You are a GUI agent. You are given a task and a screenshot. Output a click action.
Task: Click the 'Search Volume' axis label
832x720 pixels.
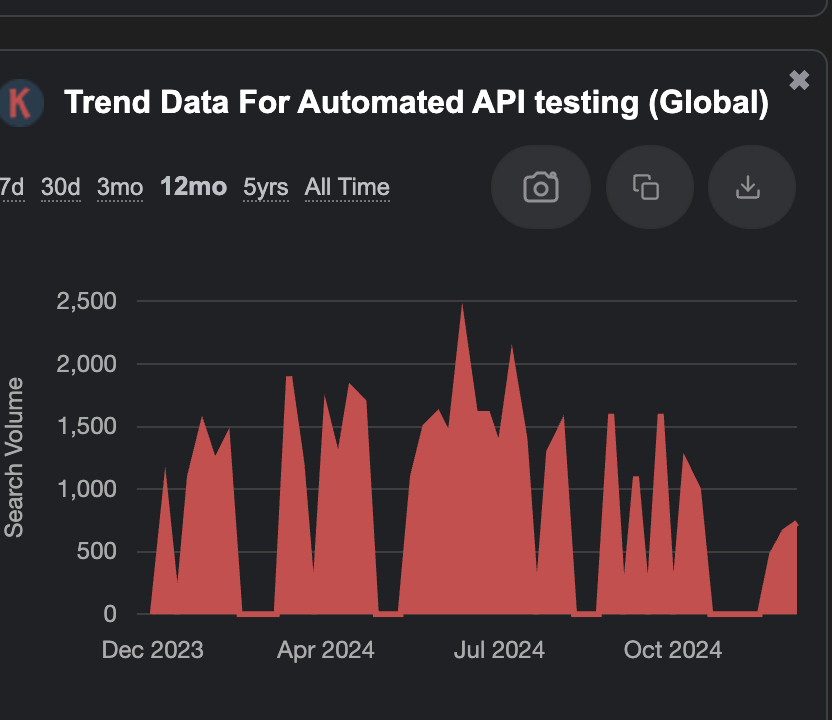14,457
